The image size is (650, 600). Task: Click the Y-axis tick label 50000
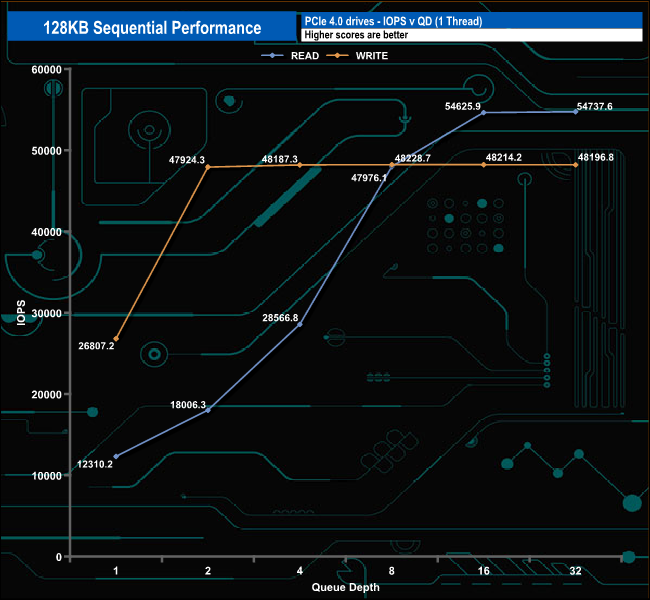point(46,151)
